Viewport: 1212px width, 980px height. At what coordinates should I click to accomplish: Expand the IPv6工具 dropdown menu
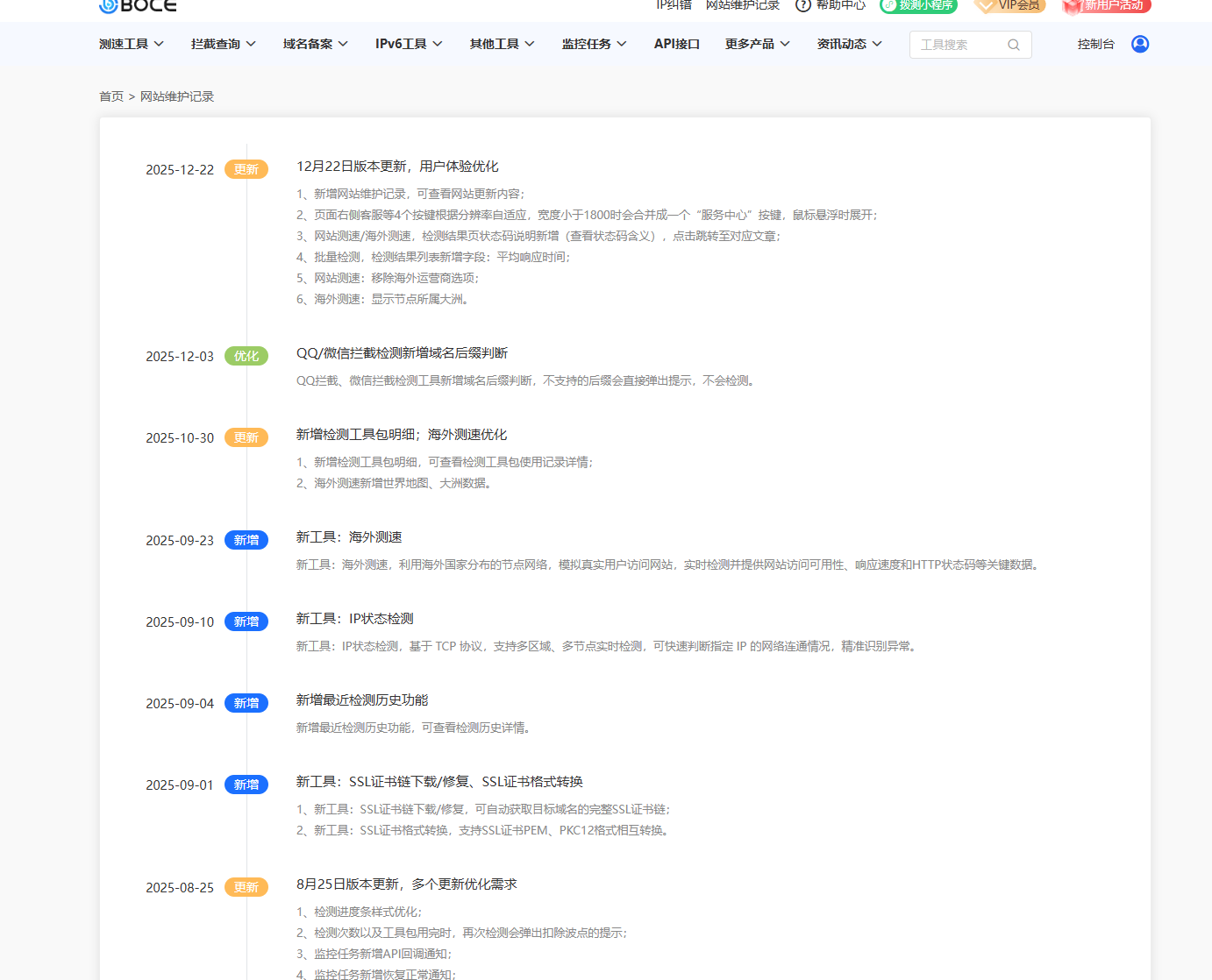tap(408, 44)
